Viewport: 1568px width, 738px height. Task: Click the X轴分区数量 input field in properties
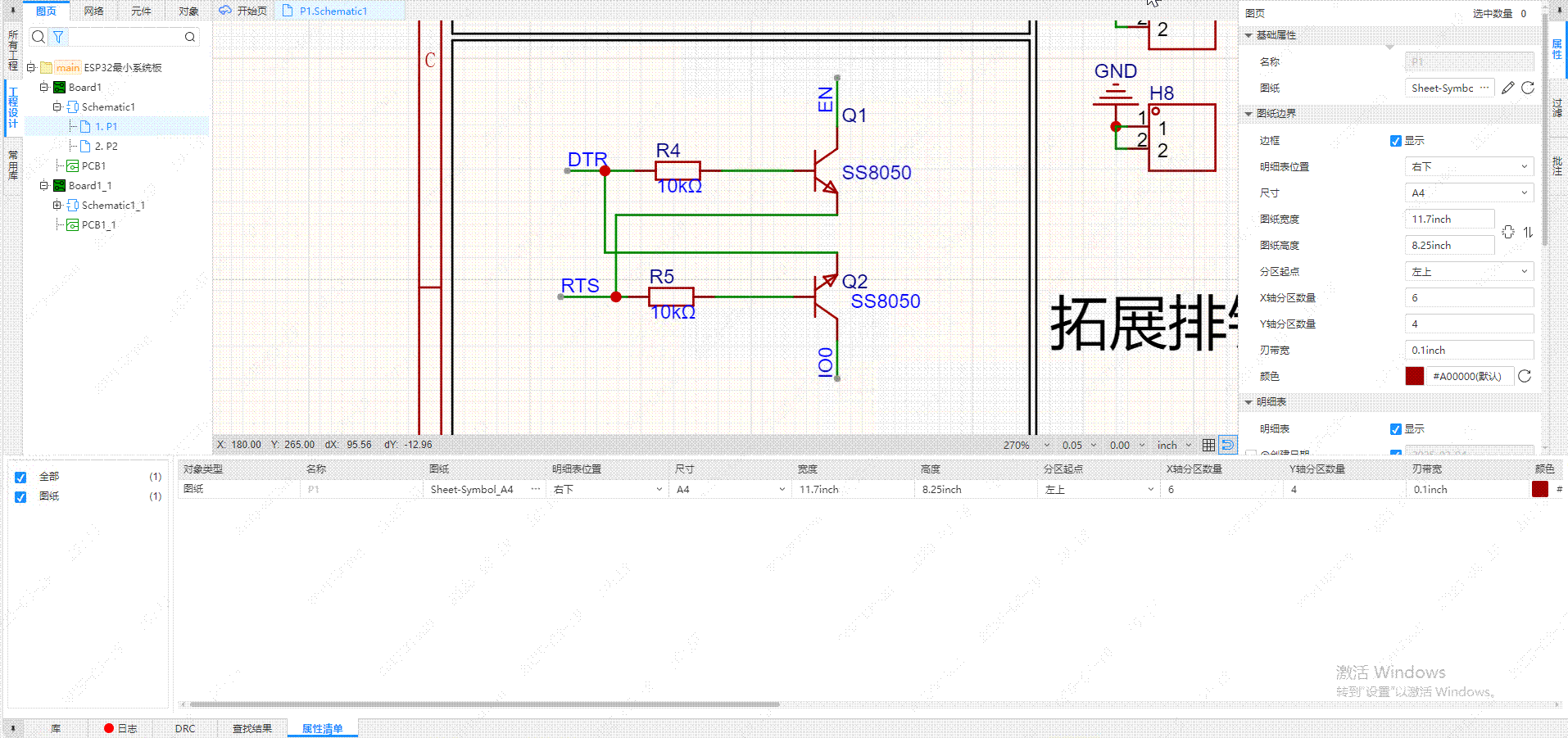coord(1469,297)
